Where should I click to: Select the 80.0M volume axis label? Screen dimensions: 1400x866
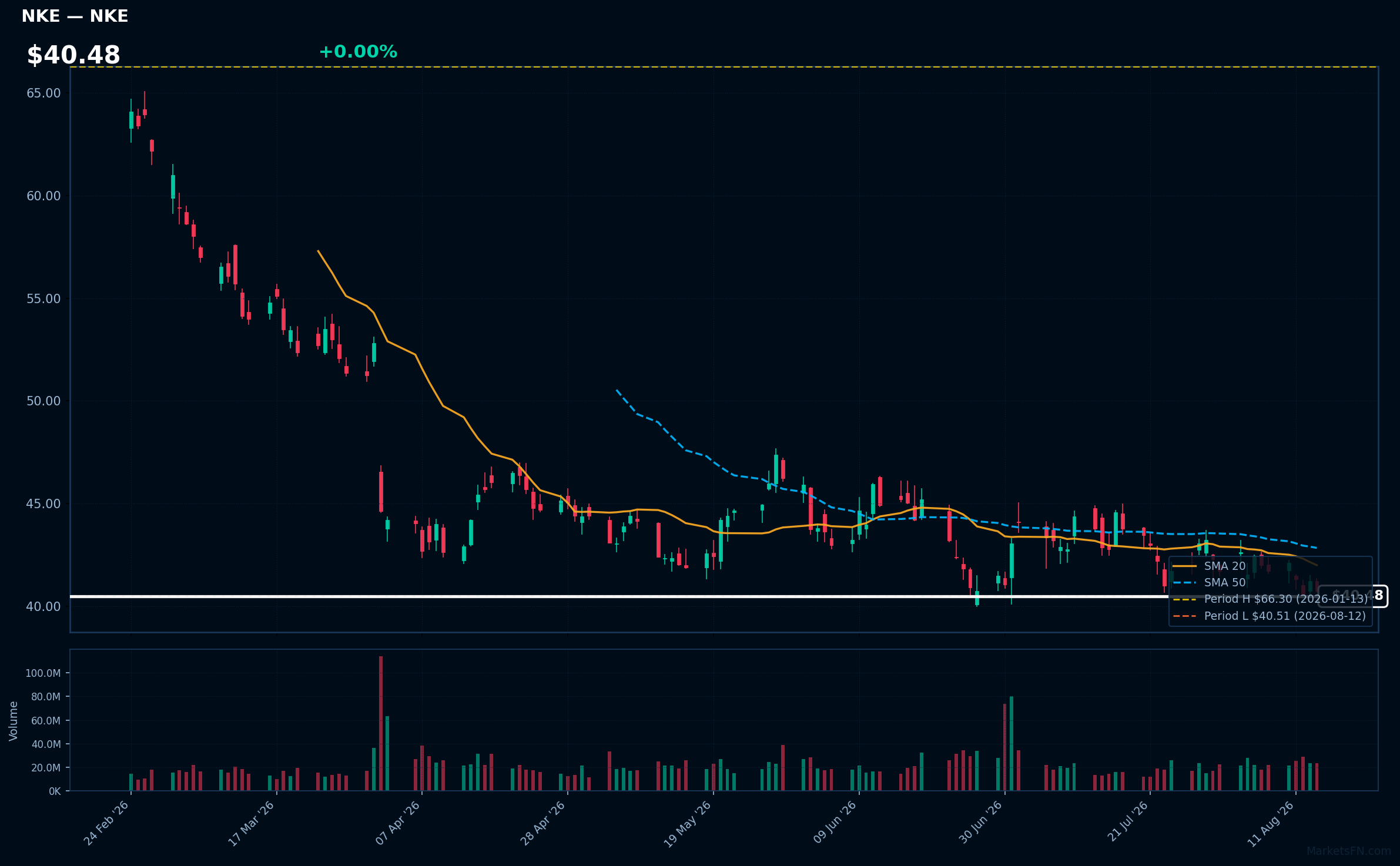(x=46, y=697)
